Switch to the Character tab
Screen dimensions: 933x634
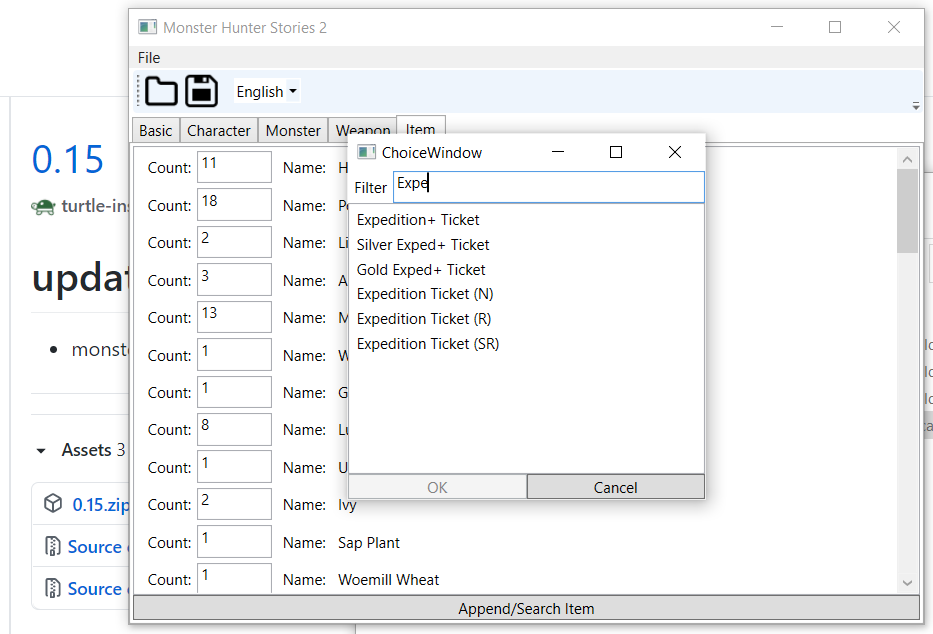click(x=218, y=130)
